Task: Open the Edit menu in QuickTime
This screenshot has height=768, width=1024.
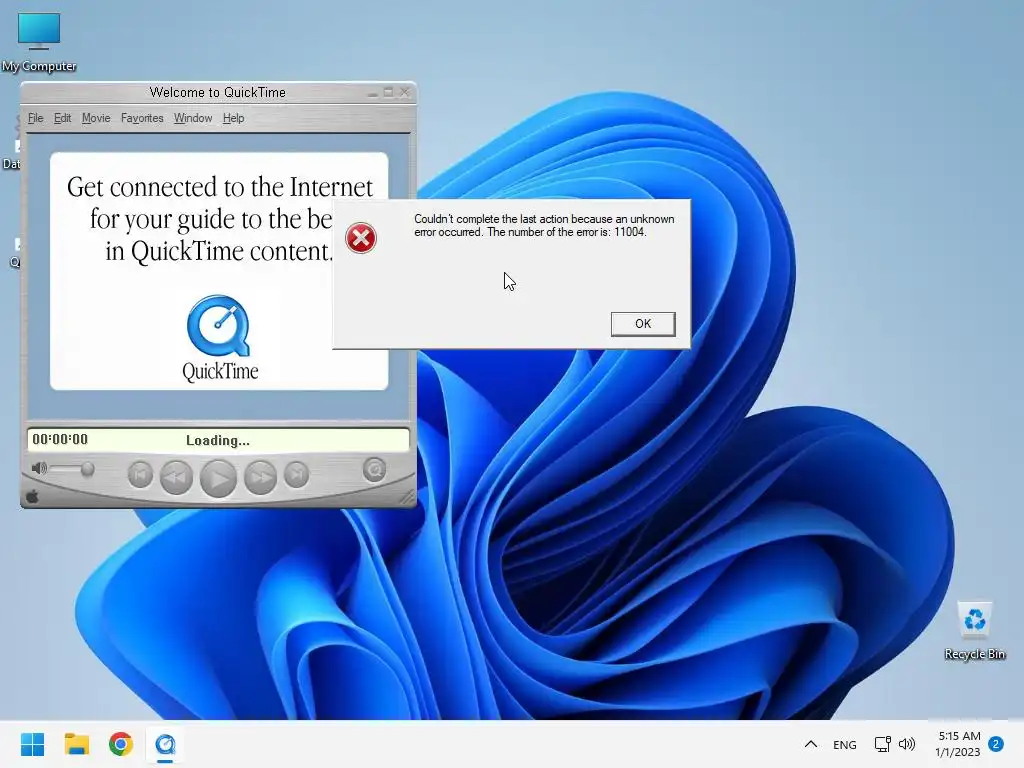Action: tap(63, 118)
